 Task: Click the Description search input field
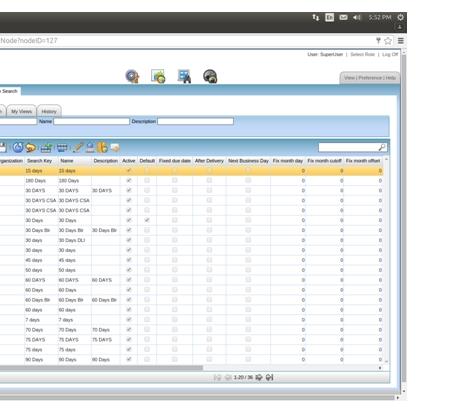tap(195, 121)
